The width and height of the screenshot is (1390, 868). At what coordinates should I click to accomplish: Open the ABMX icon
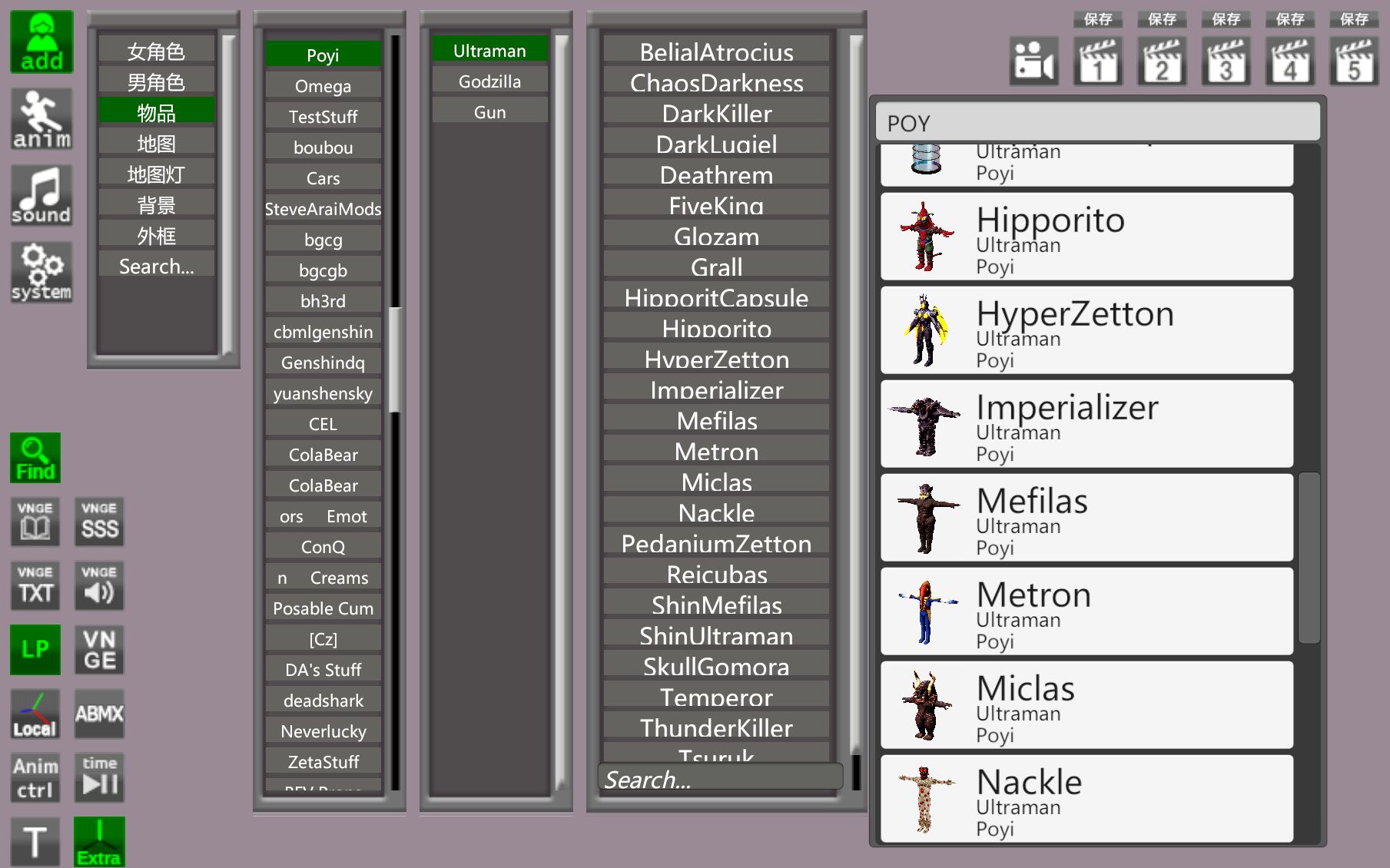[99, 714]
